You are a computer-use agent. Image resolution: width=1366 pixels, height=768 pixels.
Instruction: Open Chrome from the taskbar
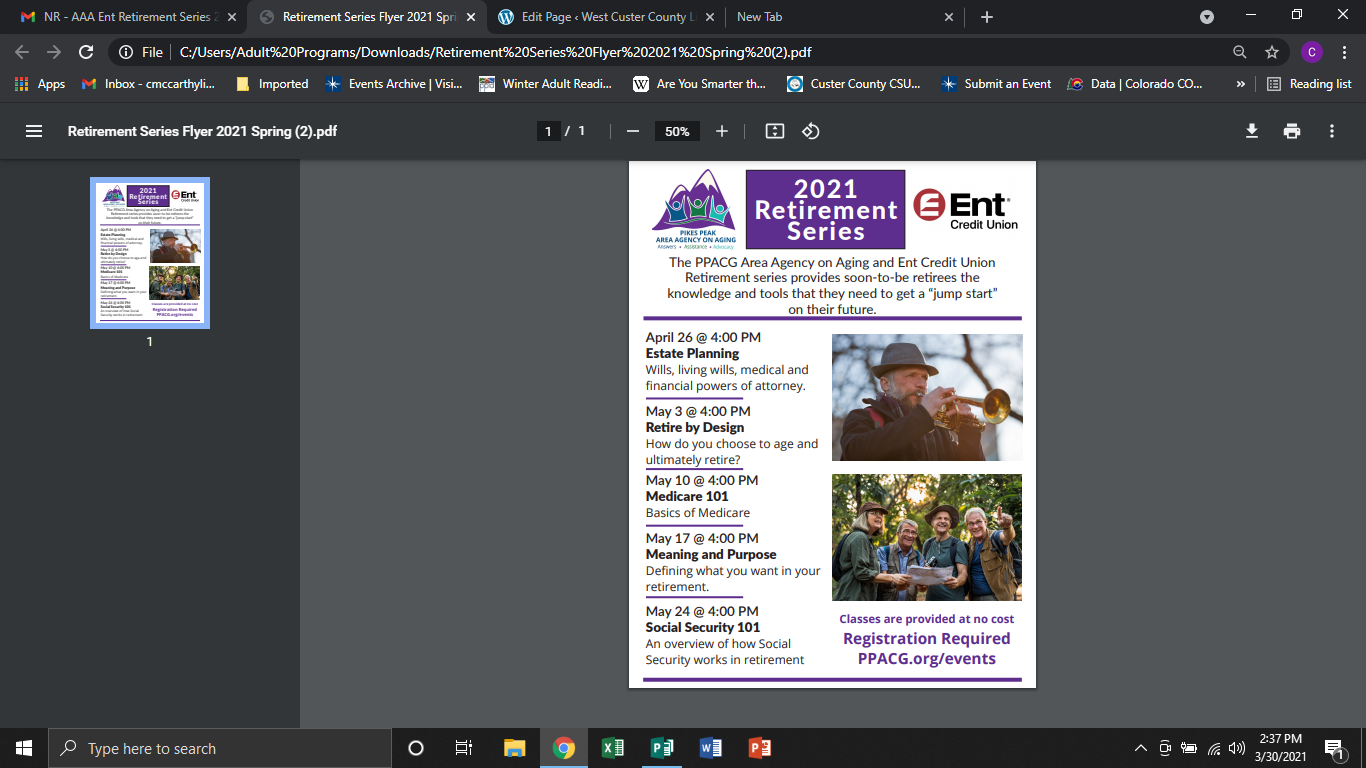pos(564,748)
